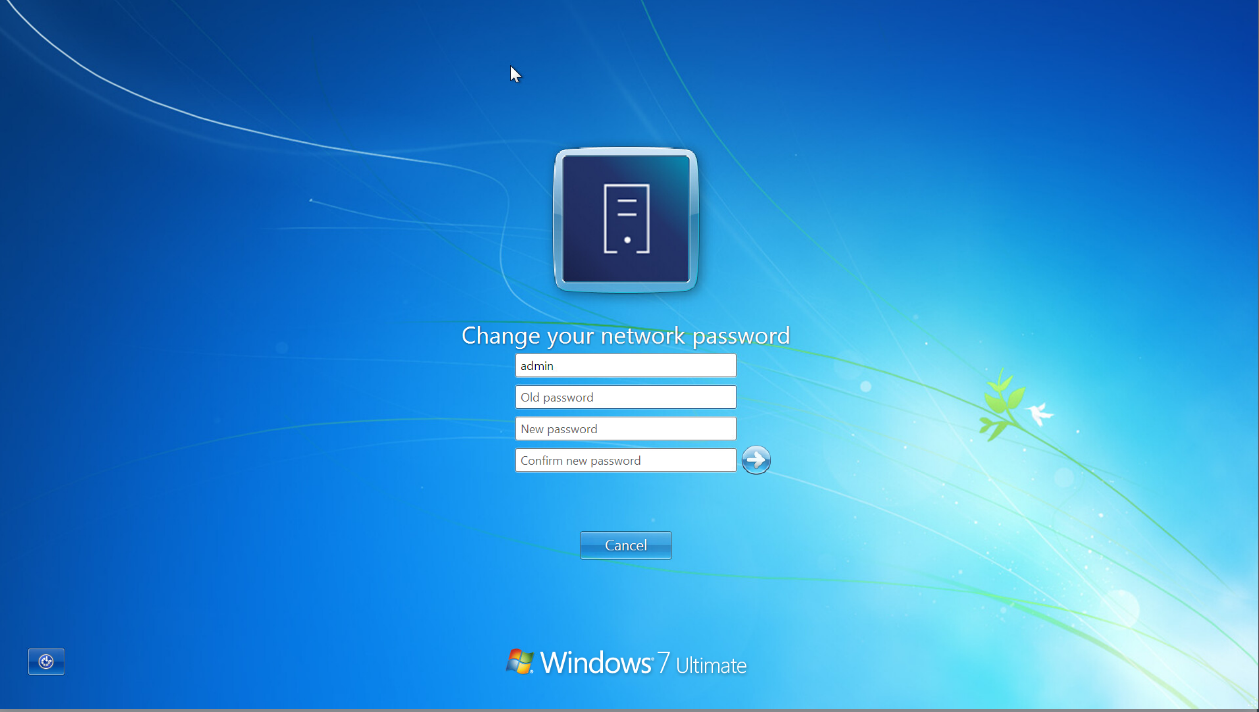Image resolution: width=1259 pixels, height=712 pixels.
Task: Activate the Old password entry box
Action: click(625, 397)
